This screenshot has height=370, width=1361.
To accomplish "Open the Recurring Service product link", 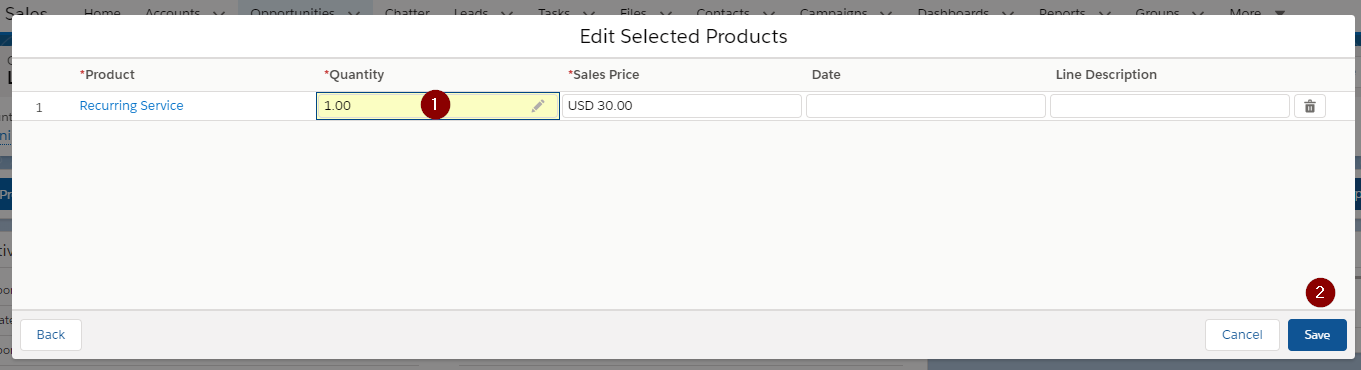I will pyautogui.click(x=131, y=106).
